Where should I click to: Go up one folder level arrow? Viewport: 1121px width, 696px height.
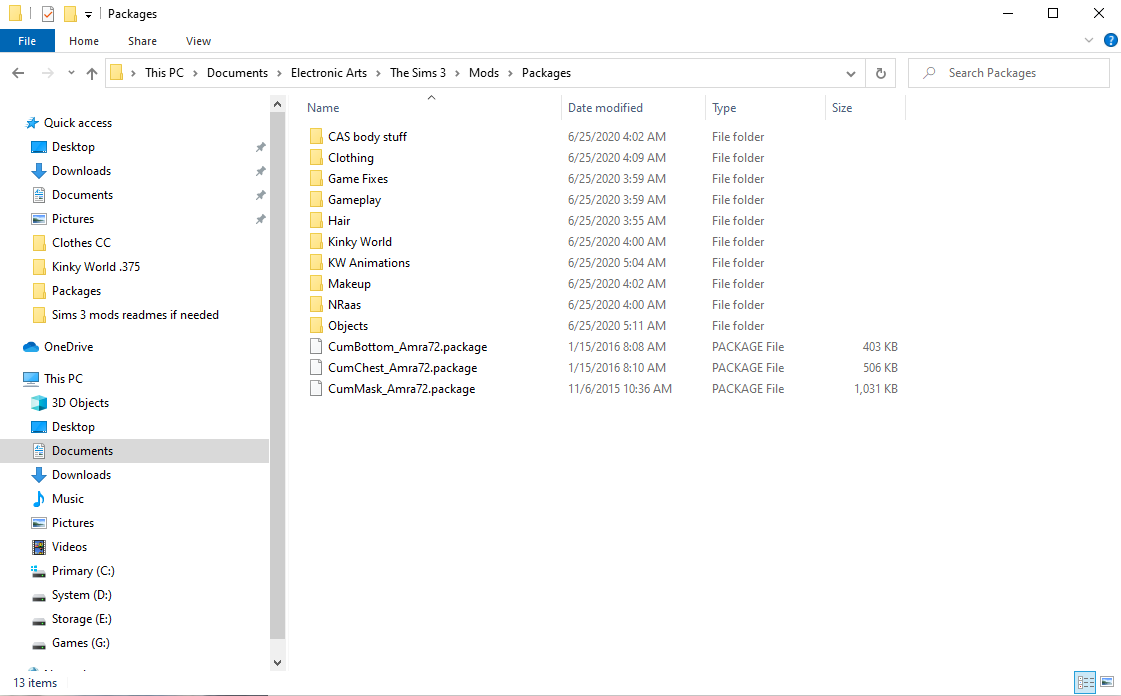coord(92,73)
